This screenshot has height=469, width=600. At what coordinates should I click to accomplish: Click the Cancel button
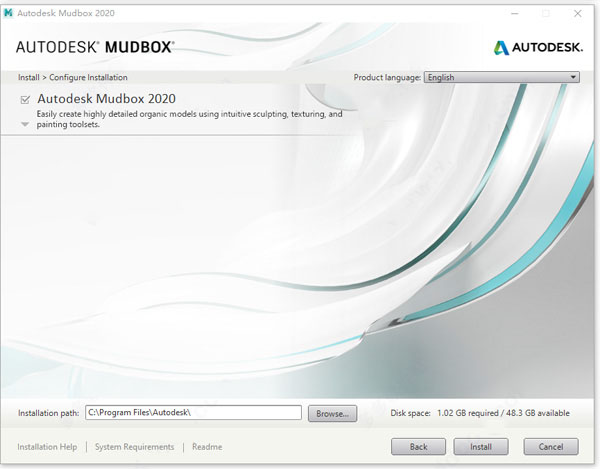tap(551, 447)
